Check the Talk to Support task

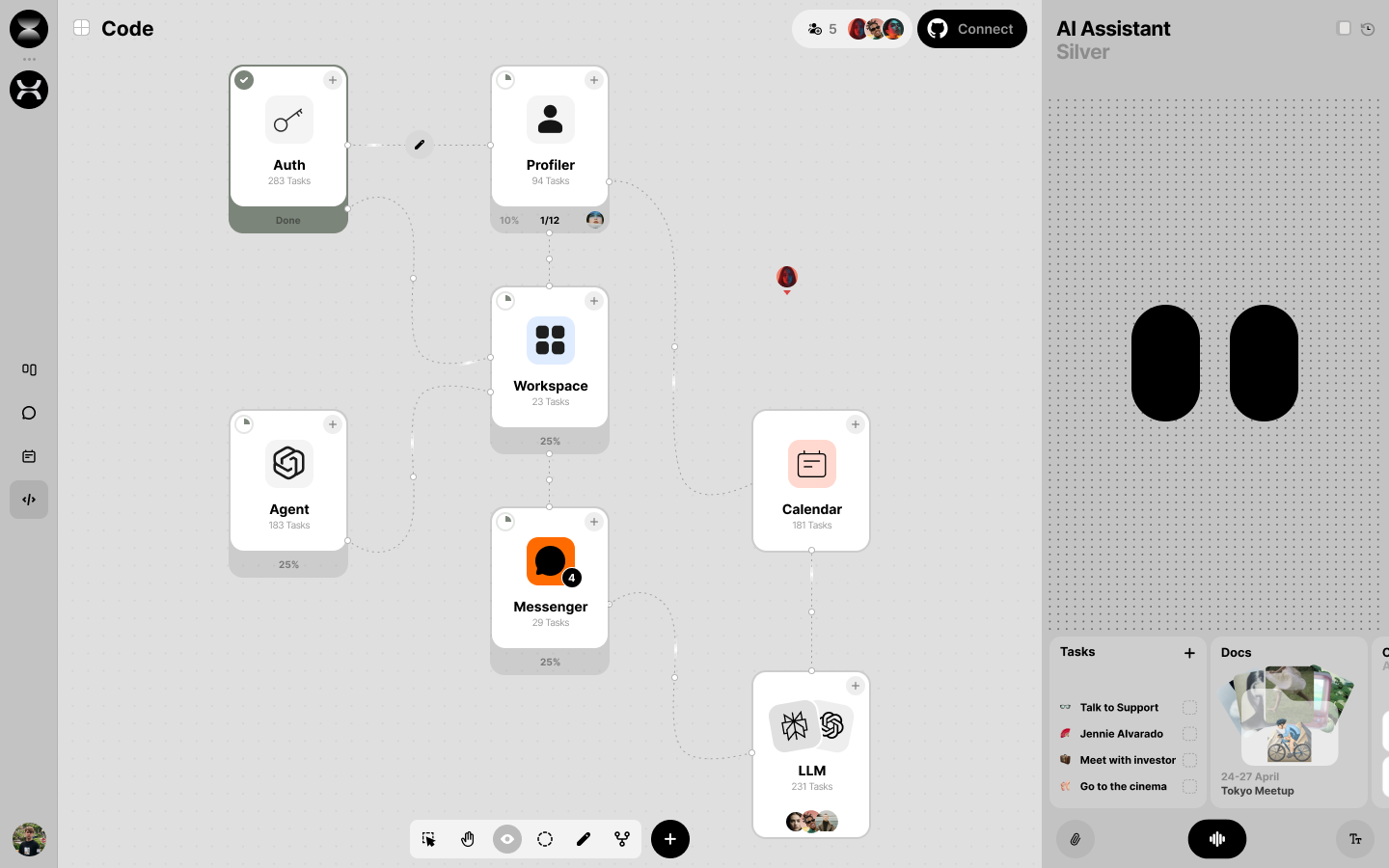pos(1189,707)
